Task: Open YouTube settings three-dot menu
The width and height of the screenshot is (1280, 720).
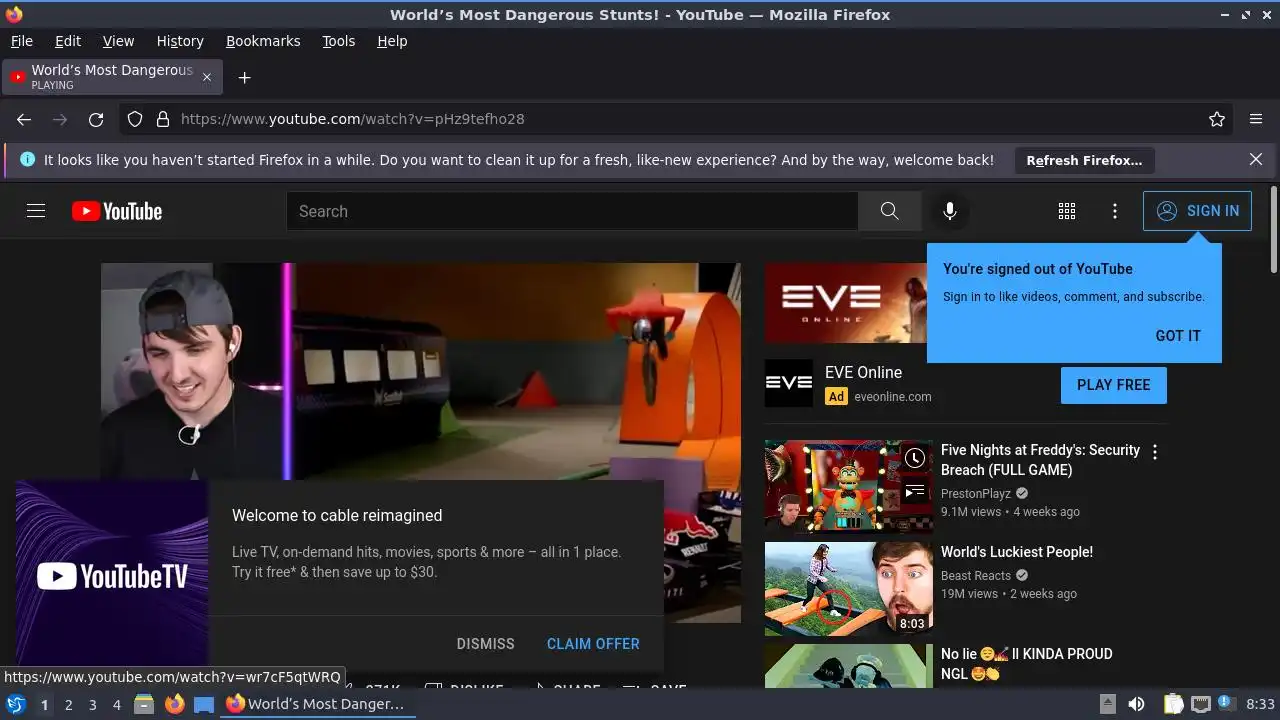Action: (1115, 211)
